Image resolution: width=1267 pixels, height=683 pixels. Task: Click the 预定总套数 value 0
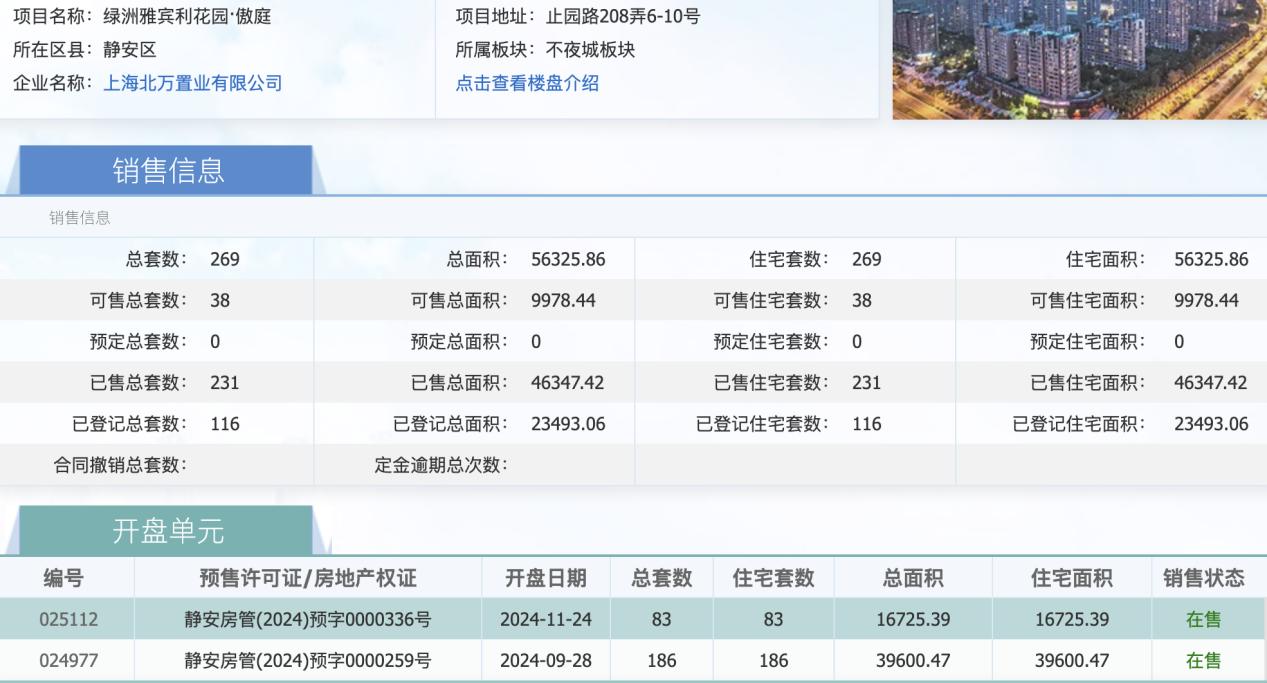[x=215, y=341]
